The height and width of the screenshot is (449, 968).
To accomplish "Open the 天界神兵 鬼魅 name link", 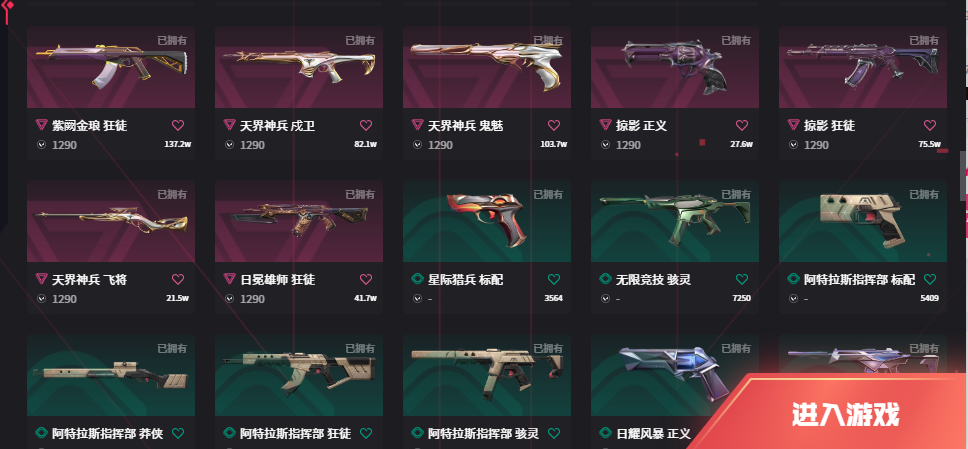I will (x=466, y=125).
